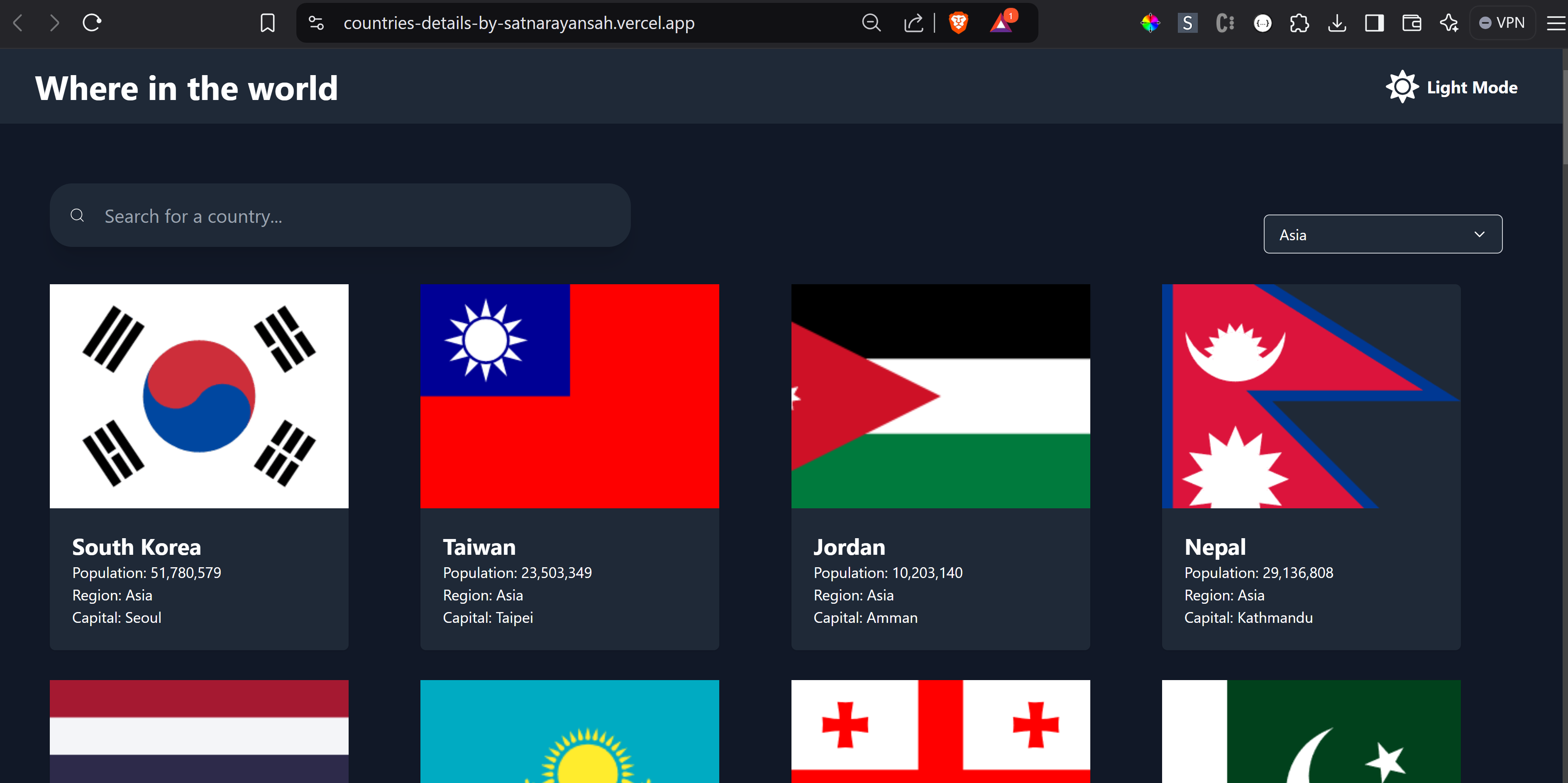Screen dimensions: 1568x783
Task: Open site permission controls in address bar
Action: click(316, 22)
